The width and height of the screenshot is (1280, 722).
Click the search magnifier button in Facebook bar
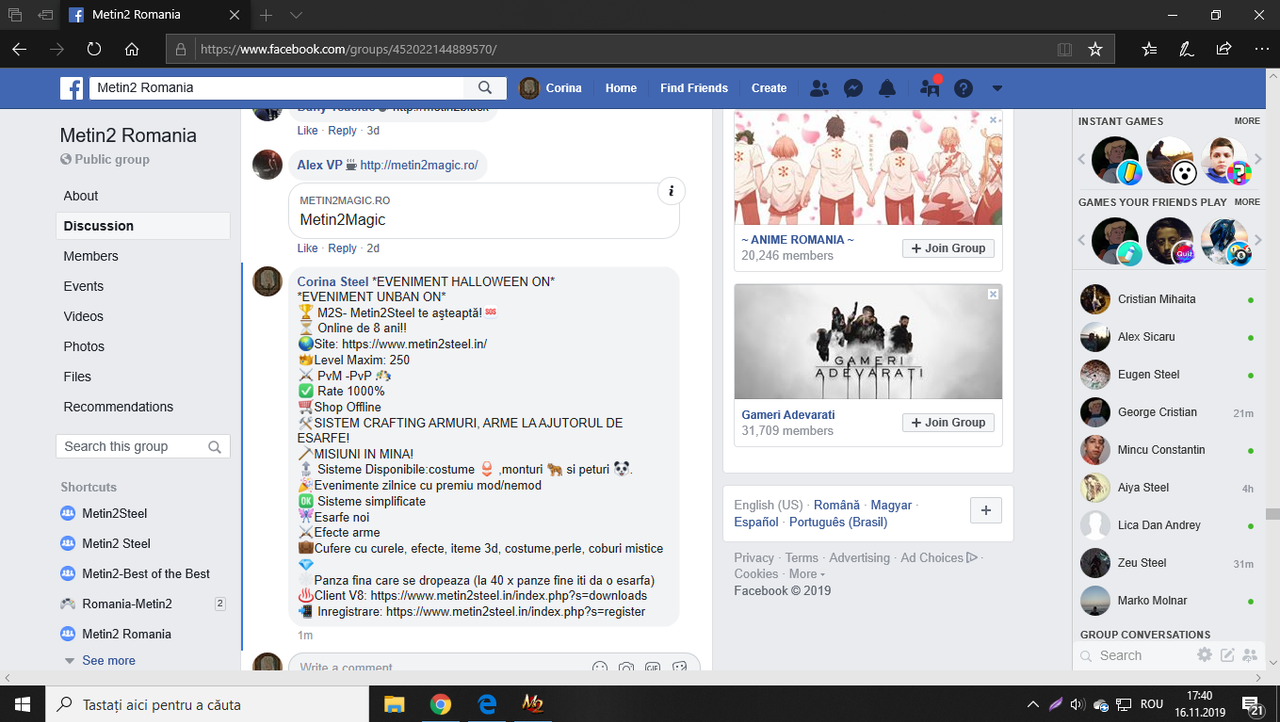[485, 88]
